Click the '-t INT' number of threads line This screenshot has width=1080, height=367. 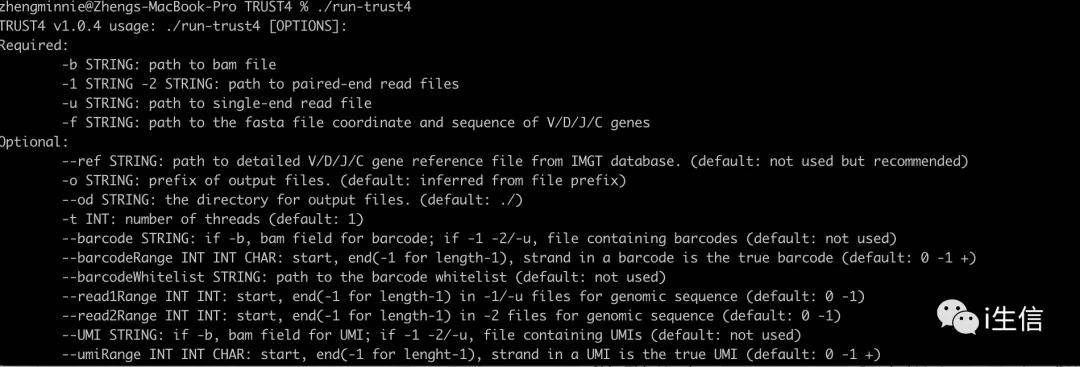coord(213,220)
